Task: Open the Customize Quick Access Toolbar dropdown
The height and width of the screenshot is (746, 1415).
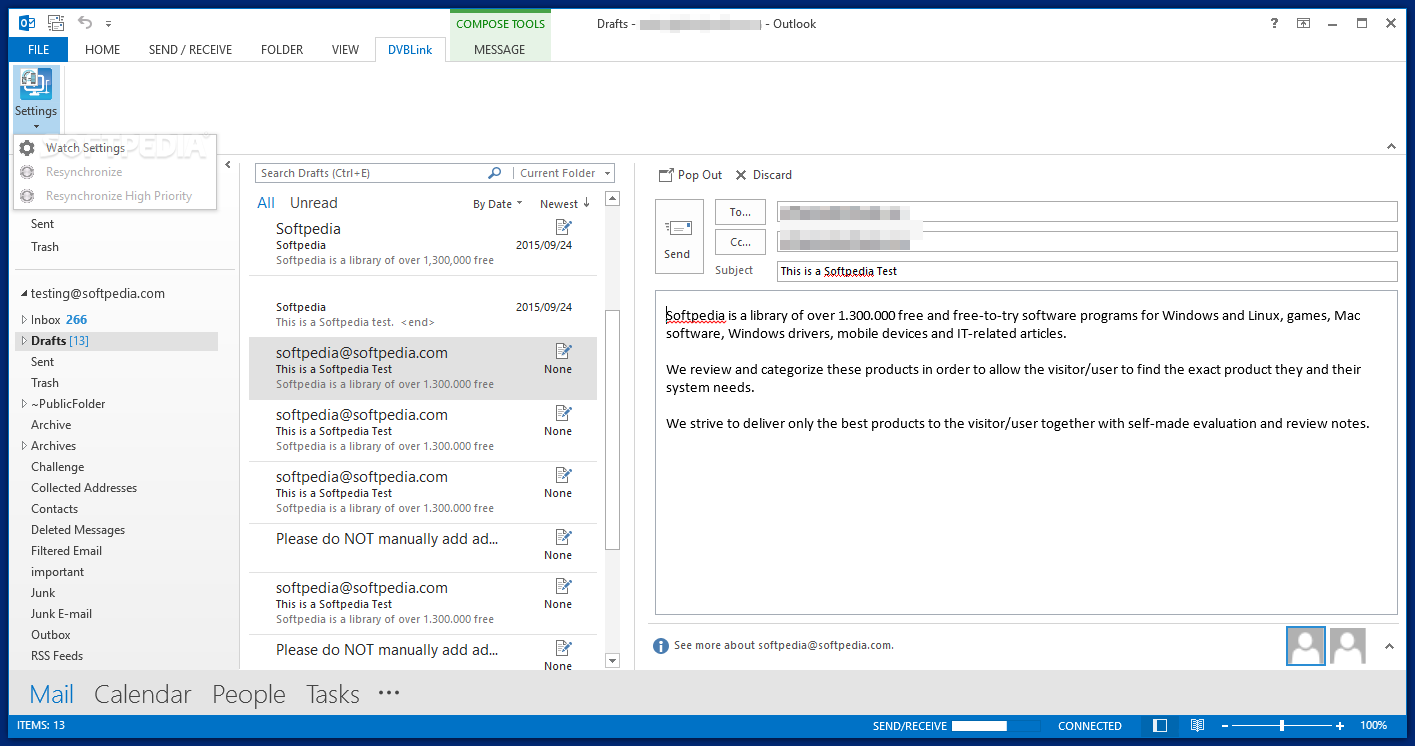Action: coord(108,24)
